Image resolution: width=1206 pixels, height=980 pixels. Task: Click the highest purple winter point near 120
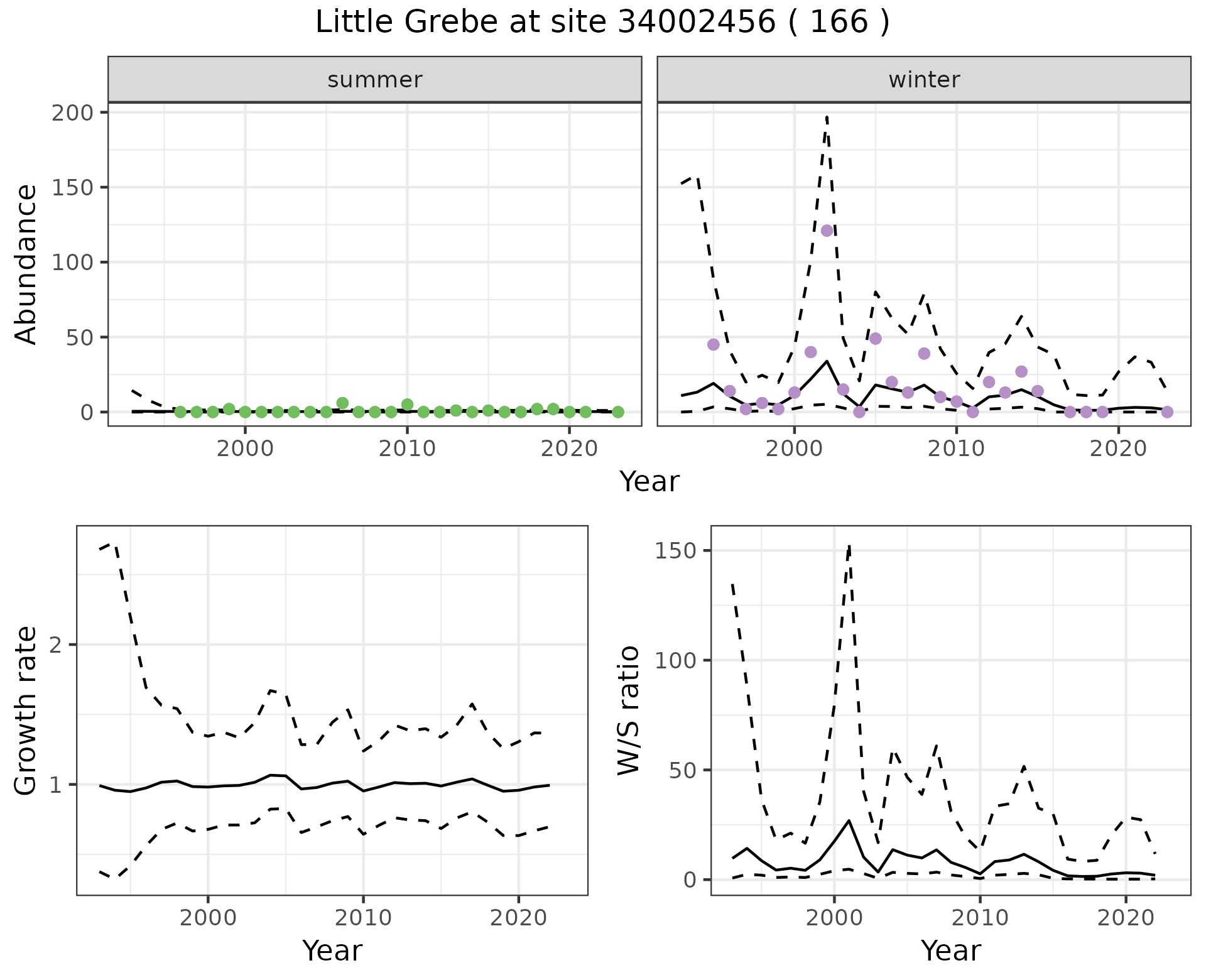[x=827, y=231]
